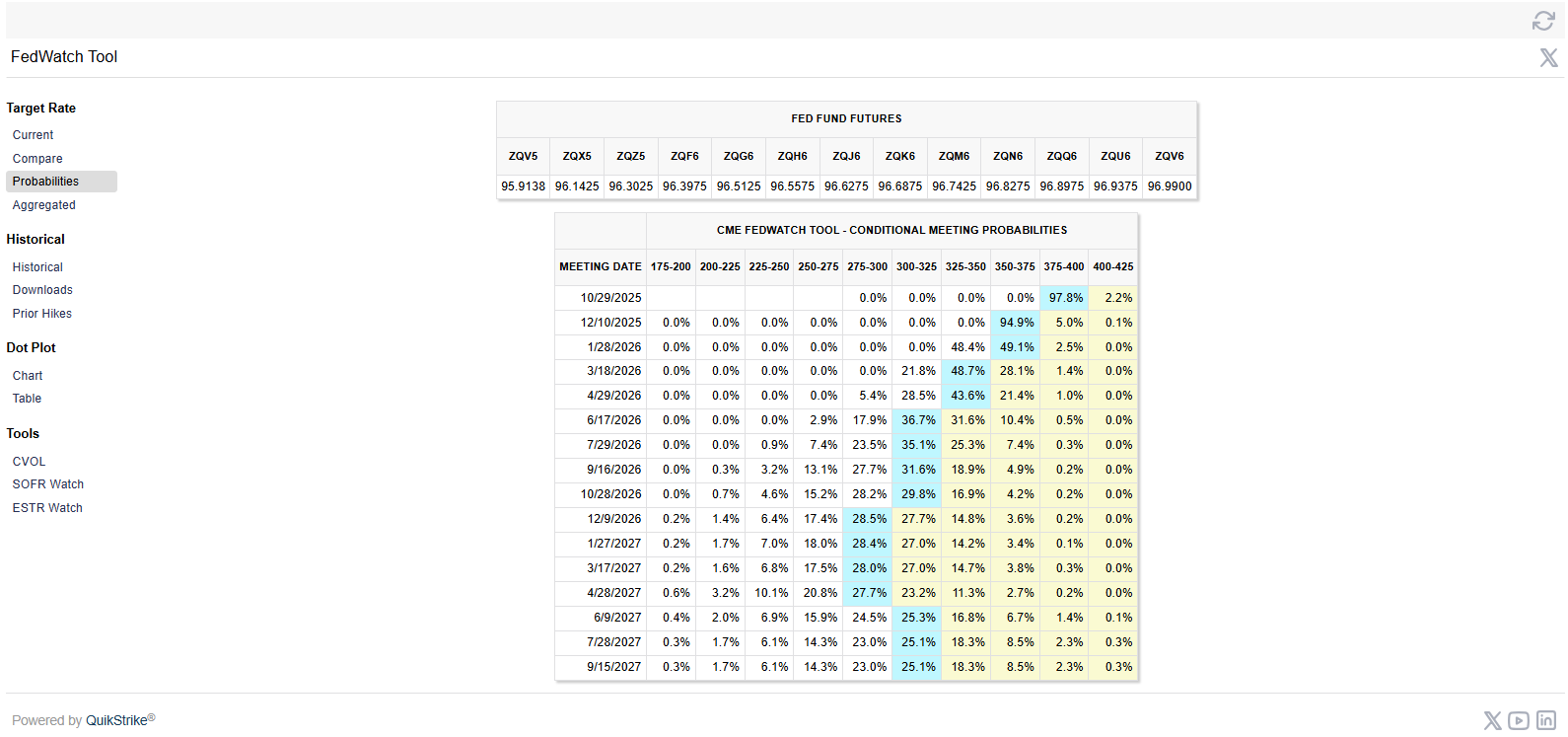This screenshot has width=1568, height=737.
Task: Open the LinkedIn icon in the footer
Action: coord(1545,721)
